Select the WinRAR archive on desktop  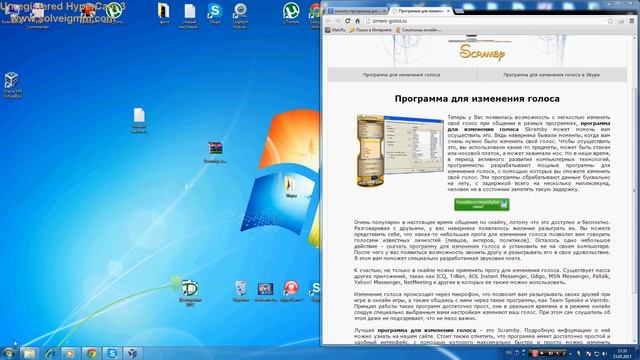(215, 152)
